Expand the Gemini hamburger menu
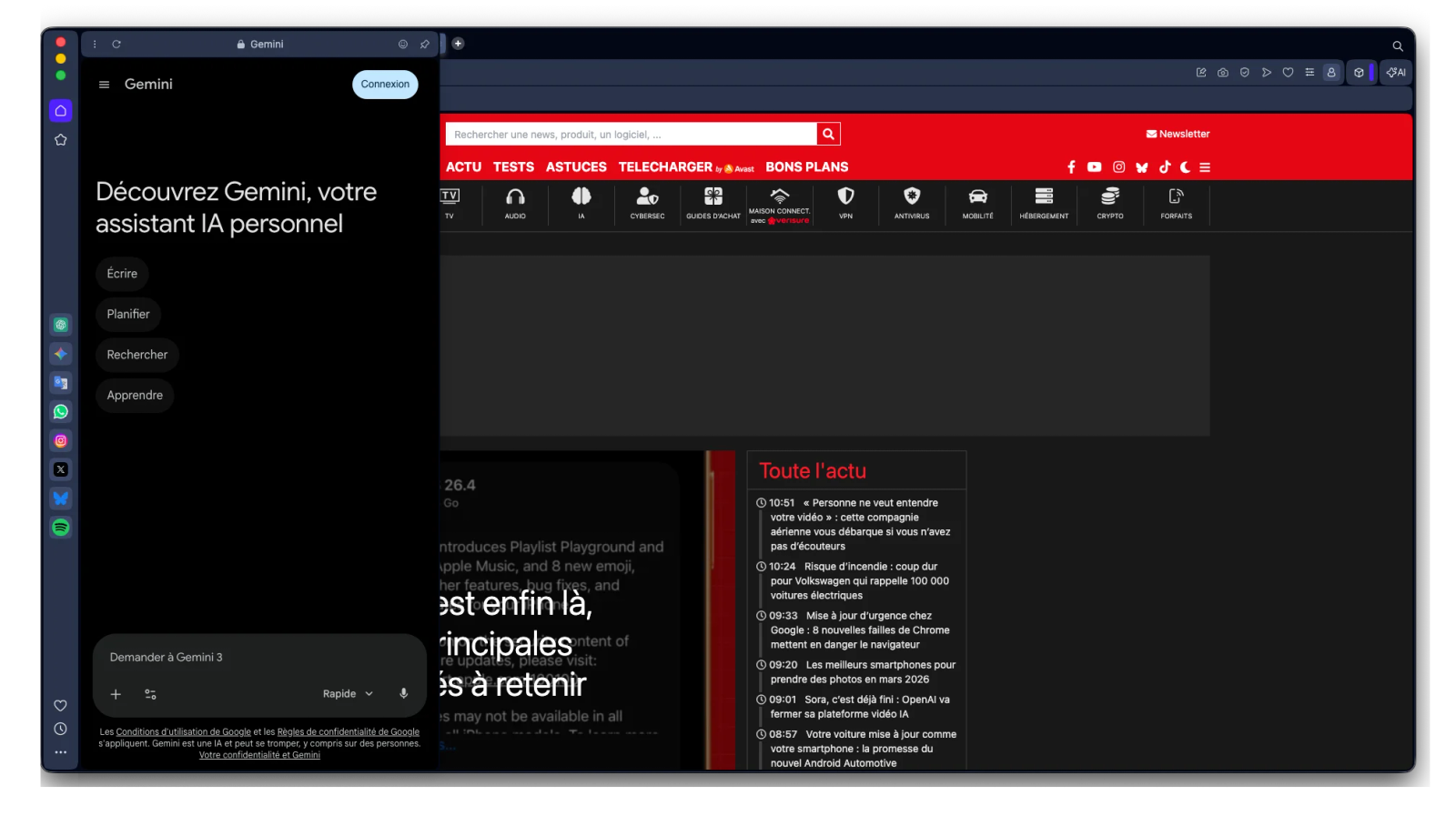Image resolution: width=1456 pixels, height=826 pixels. [x=104, y=85]
